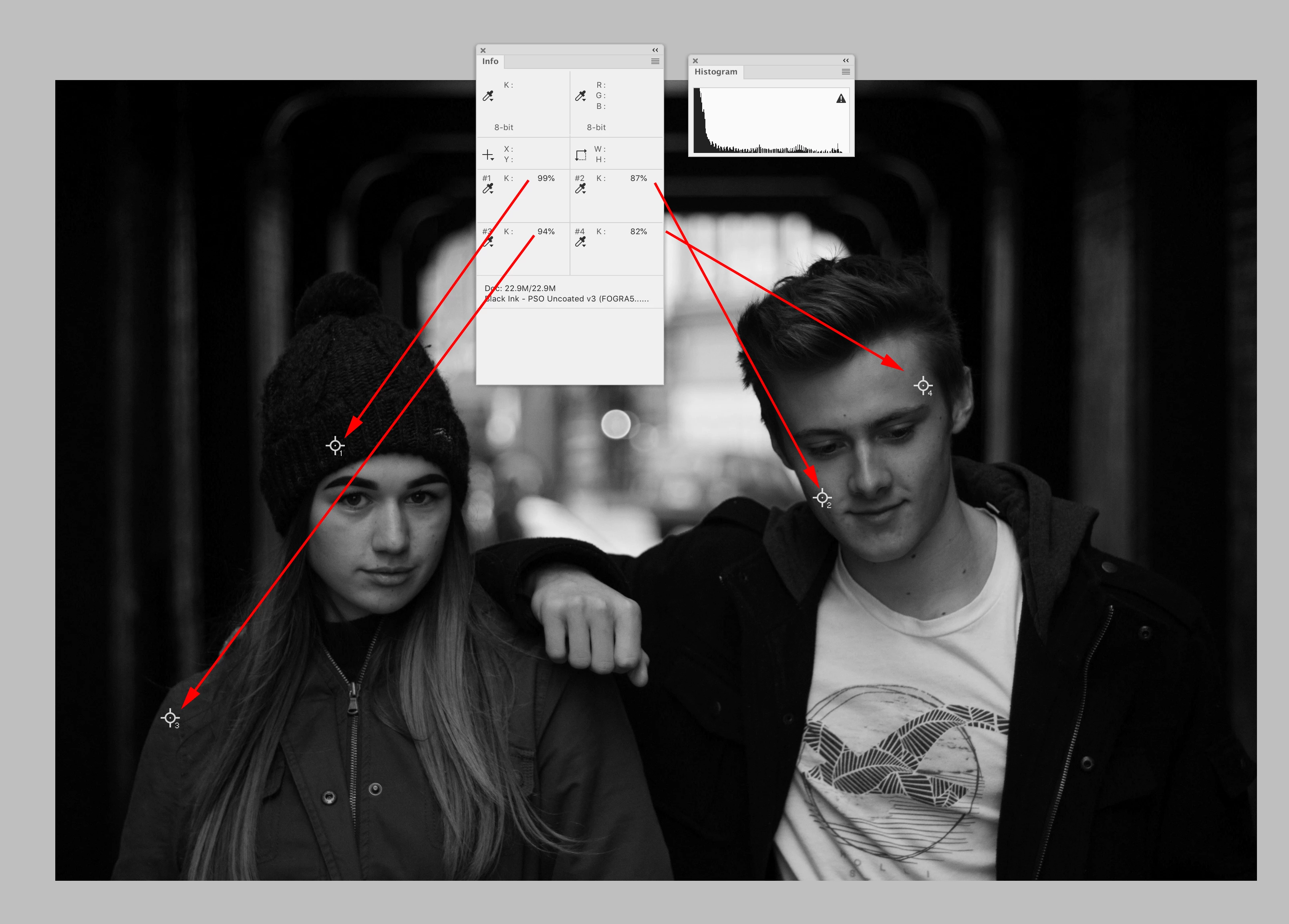Screen dimensions: 1289x924
Task: Click the histogram cached data warning icon
Action: click(841, 99)
